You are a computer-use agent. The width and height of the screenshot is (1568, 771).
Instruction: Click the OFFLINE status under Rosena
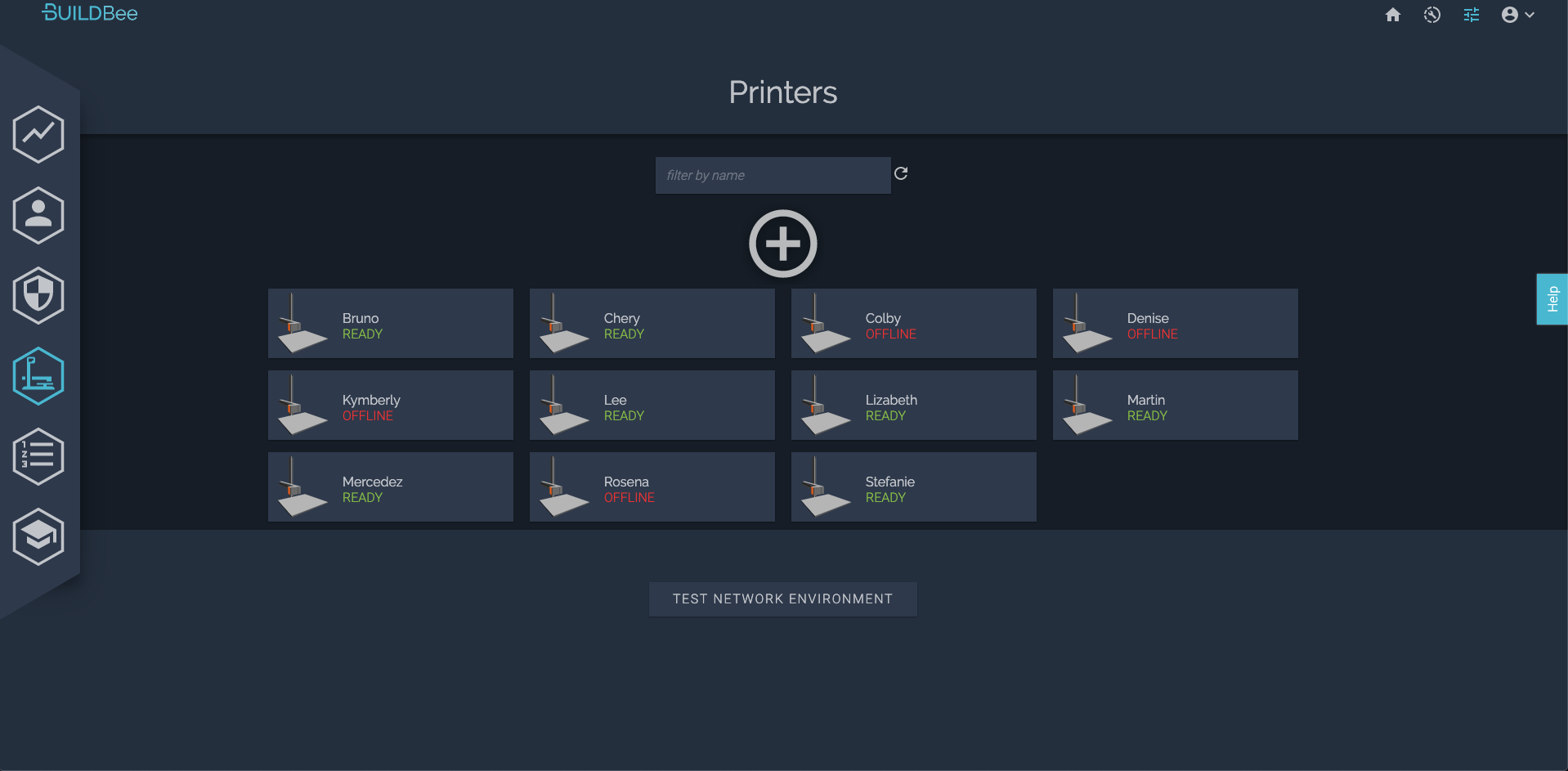[629, 498]
